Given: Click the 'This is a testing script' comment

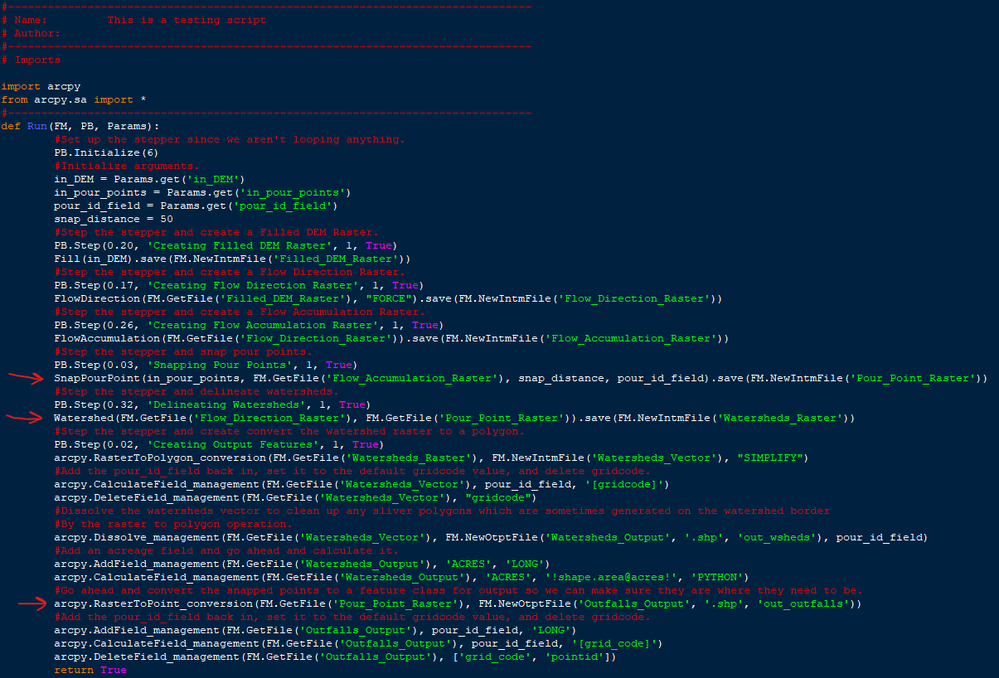Looking at the screenshot, I should coord(186,20).
